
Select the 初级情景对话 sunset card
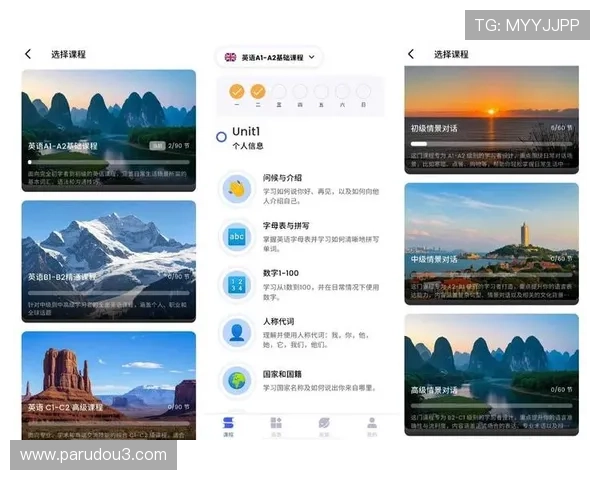492,120
